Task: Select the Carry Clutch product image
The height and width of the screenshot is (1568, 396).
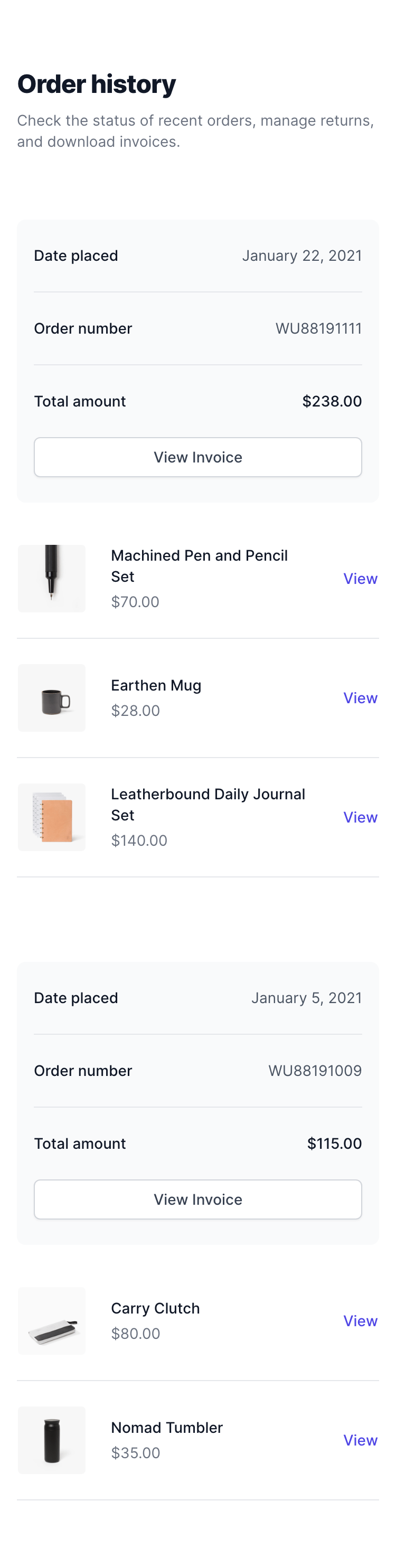Action: (x=52, y=1320)
